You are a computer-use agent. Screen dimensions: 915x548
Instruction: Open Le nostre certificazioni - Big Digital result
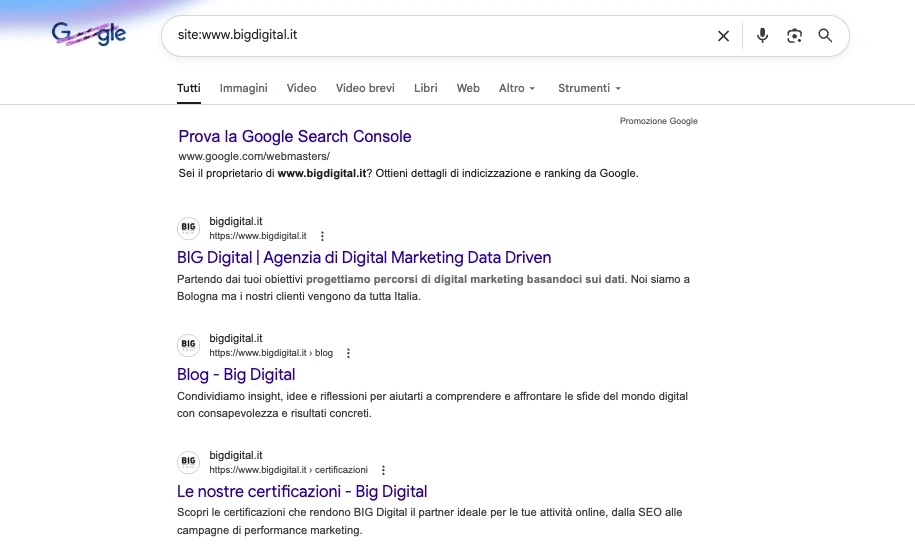[302, 491]
